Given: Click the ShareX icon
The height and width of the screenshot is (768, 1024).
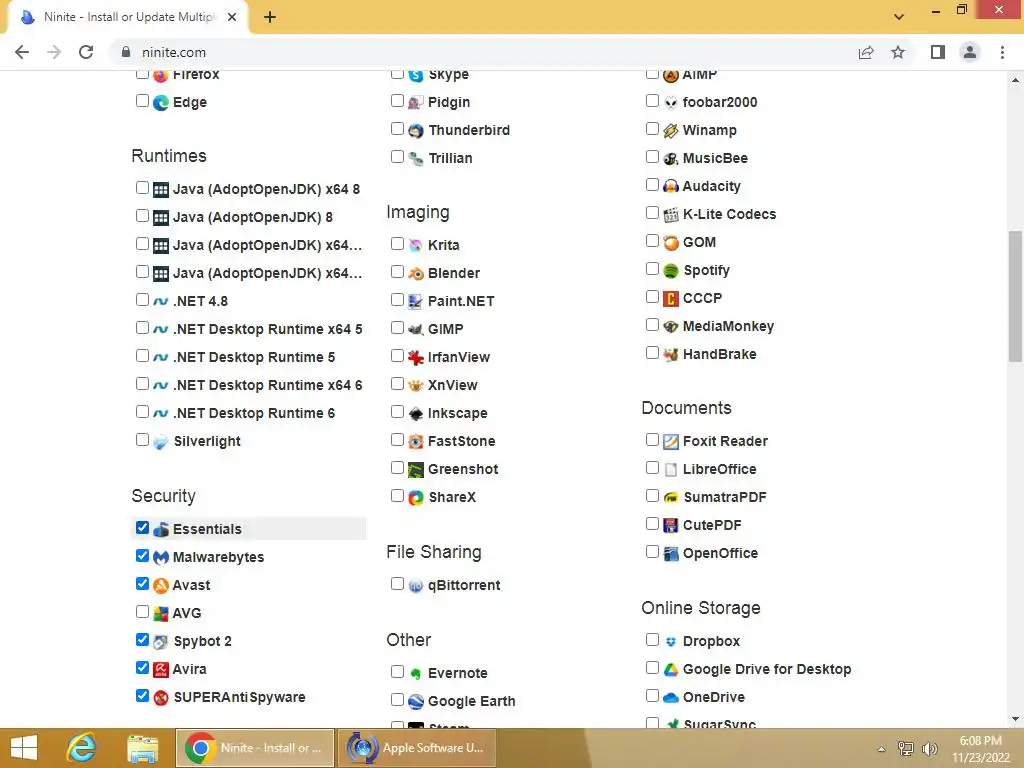Looking at the screenshot, I should [416, 498].
